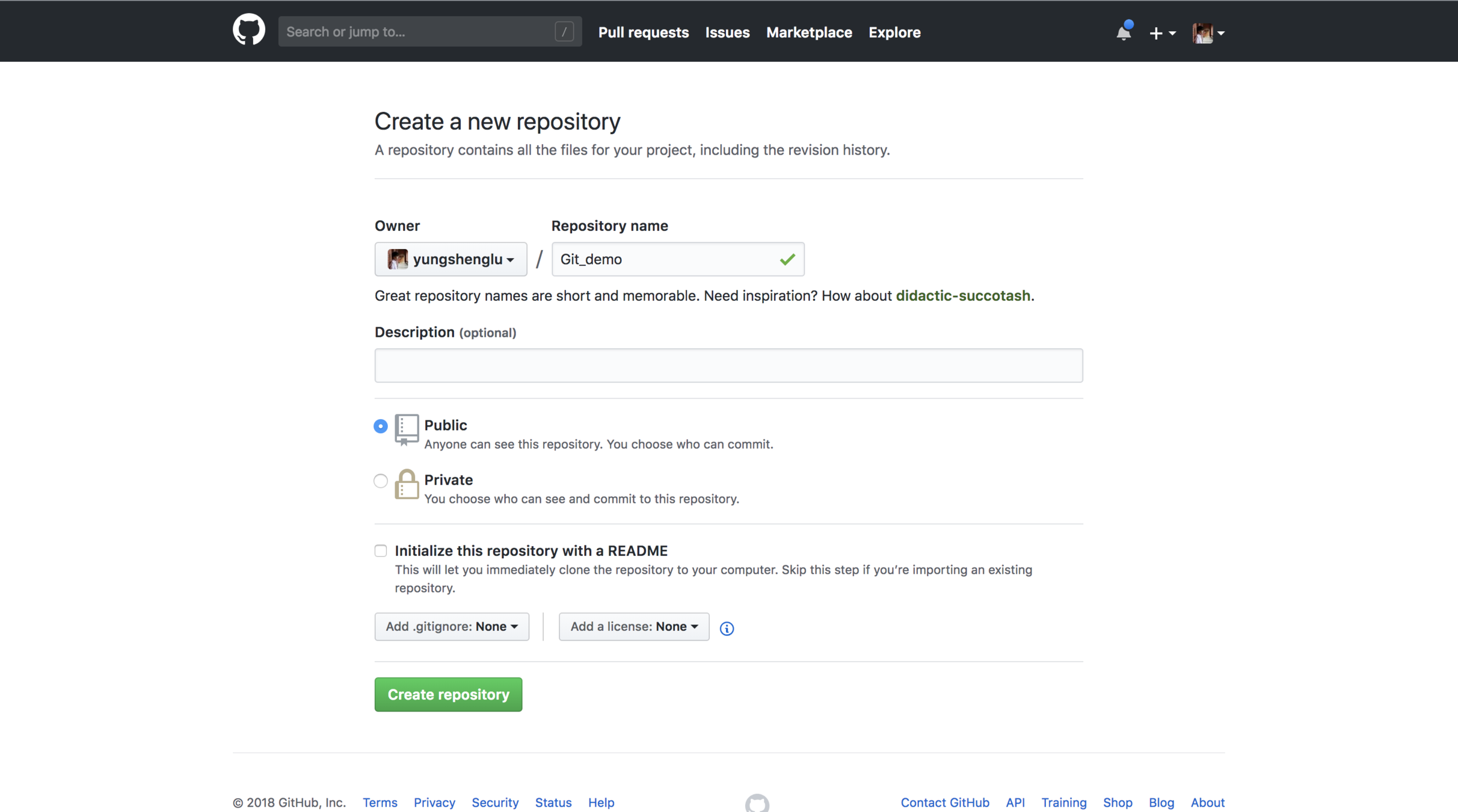Click the GitHub Octocat logo in header

tap(248, 30)
